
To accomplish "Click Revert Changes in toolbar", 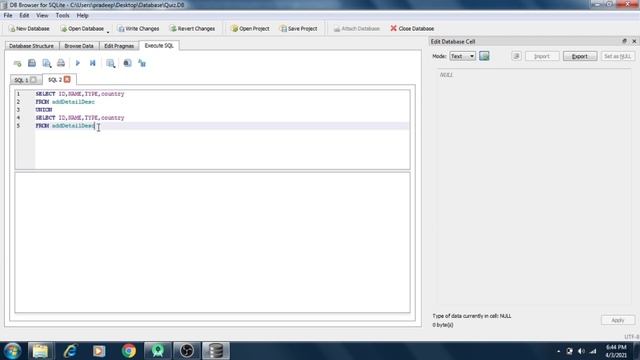I will [x=192, y=29].
